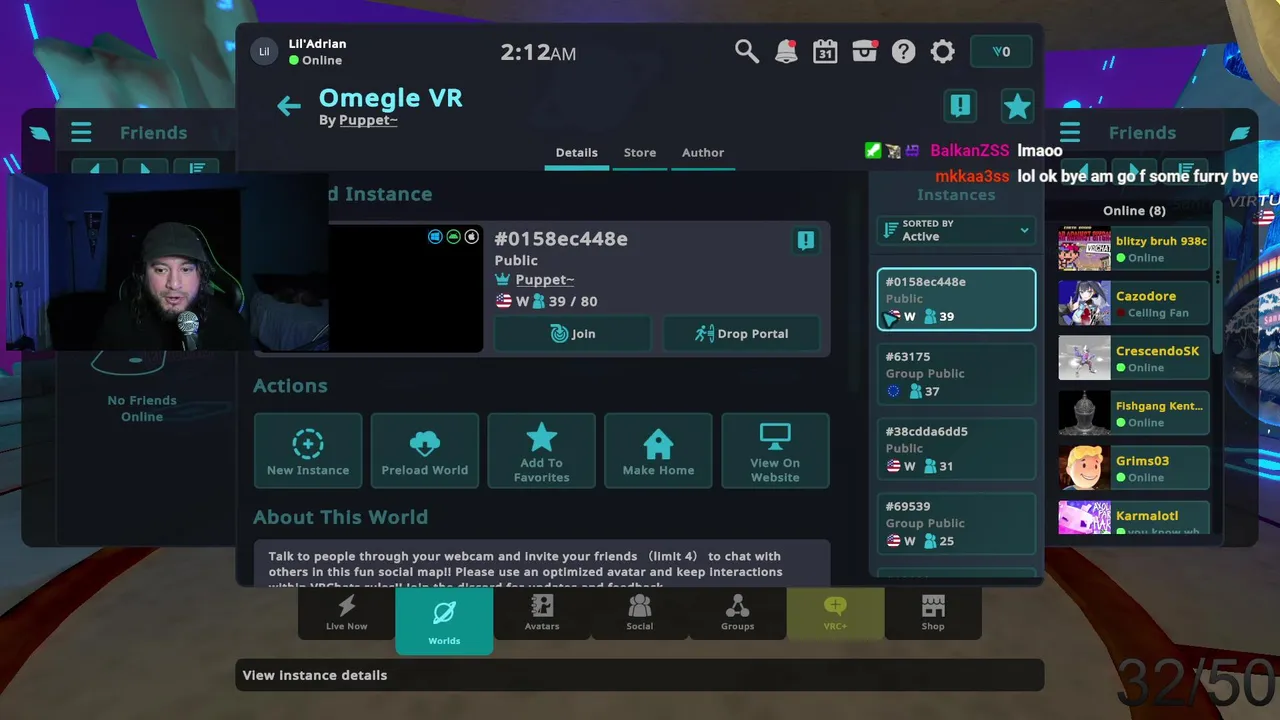Select instance #0158ec448e in list
The width and height of the screenshot is (1280, 720).
tap(956, 299)
